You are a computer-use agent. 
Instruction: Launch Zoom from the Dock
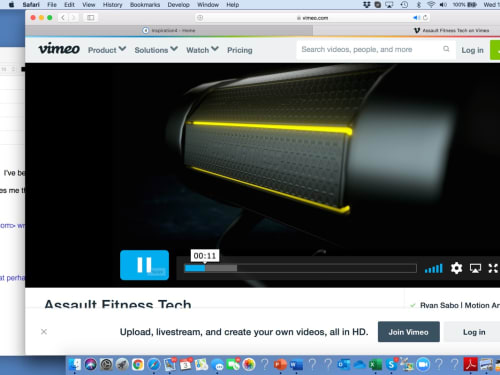pyautogui.click(x=423, y=364)
